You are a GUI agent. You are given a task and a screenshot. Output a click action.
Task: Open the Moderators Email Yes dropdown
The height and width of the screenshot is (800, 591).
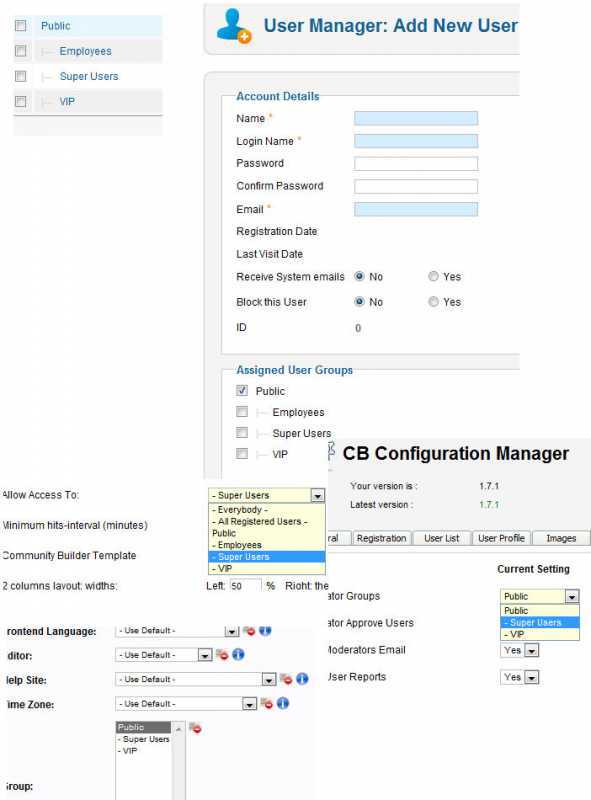pos(520,650)
